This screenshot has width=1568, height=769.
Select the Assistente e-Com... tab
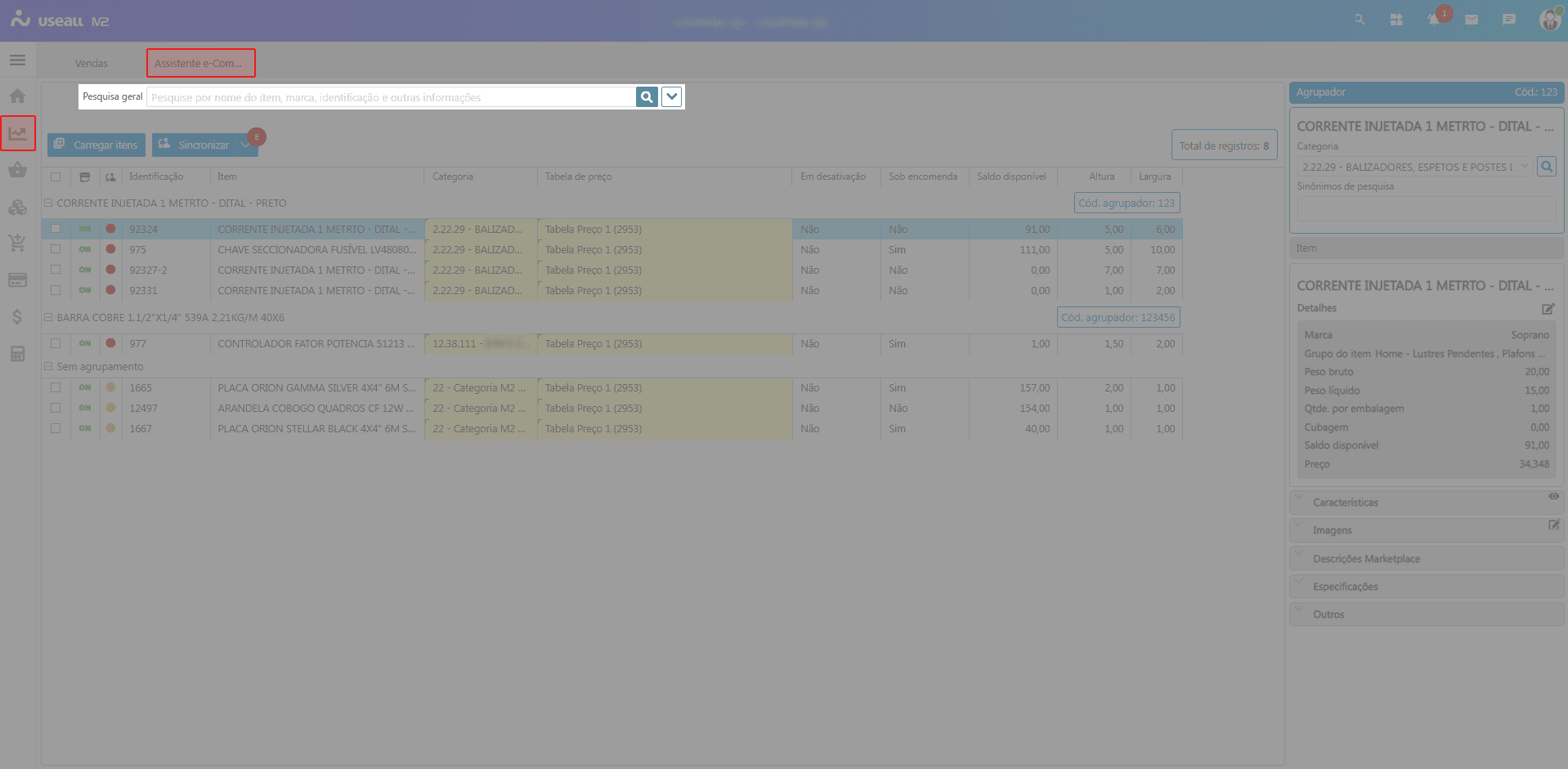coord(199,64)
